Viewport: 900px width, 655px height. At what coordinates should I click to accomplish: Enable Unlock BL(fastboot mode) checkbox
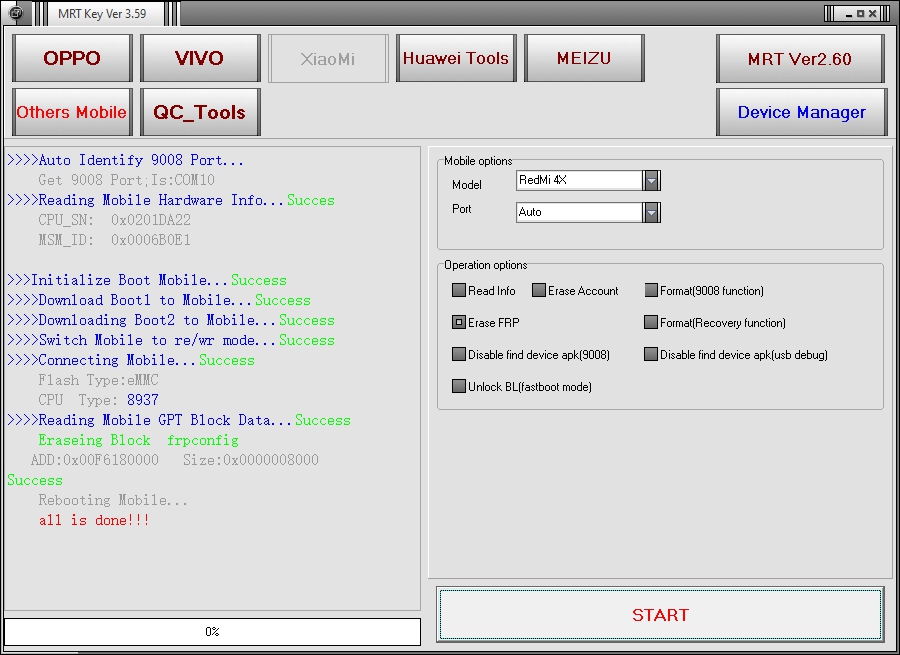[x=458, y=386]
